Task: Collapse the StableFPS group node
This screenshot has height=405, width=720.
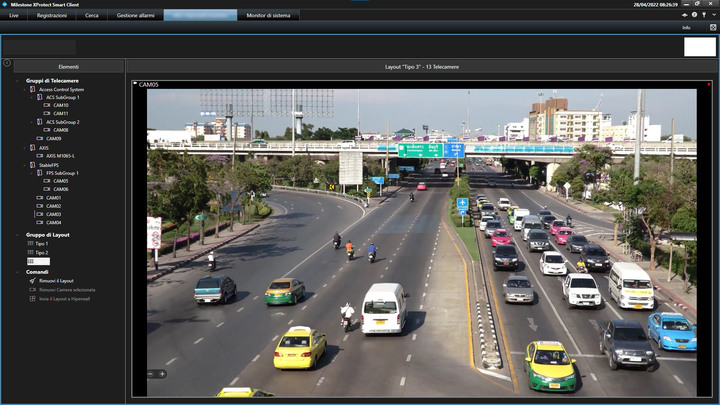Action: 25,165
